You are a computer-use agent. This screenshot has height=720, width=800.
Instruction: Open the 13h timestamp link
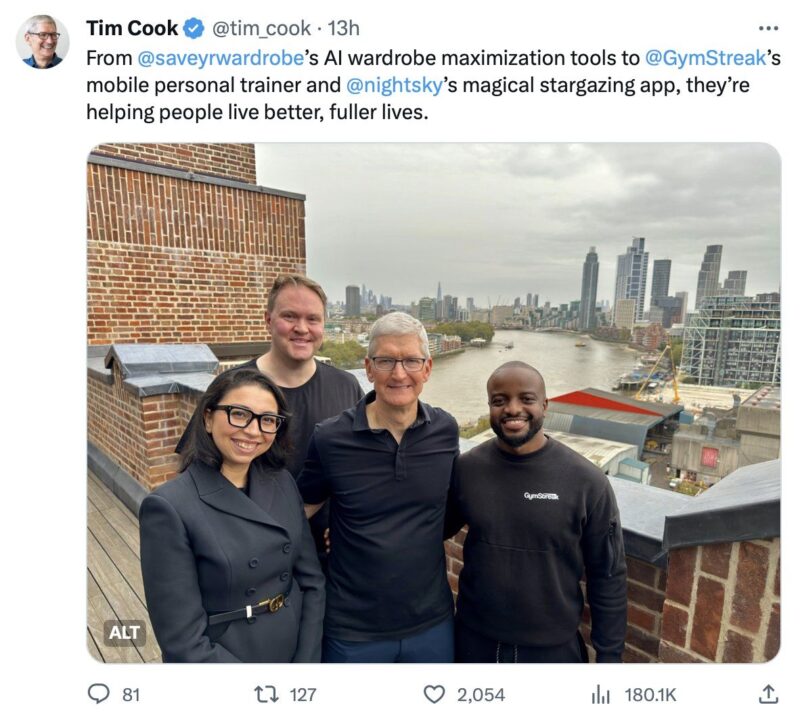(x=343, y=28)
